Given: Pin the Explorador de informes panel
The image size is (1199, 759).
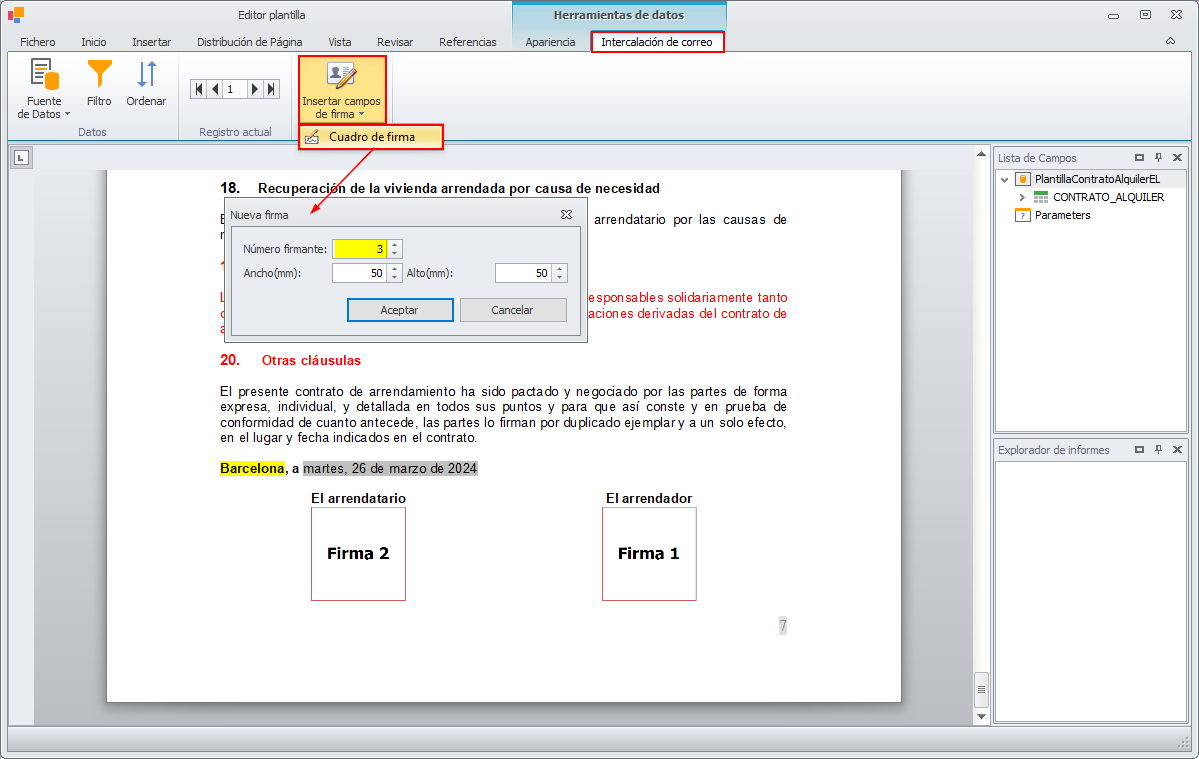Looking at the screenshot, I should coord(1158,449).
